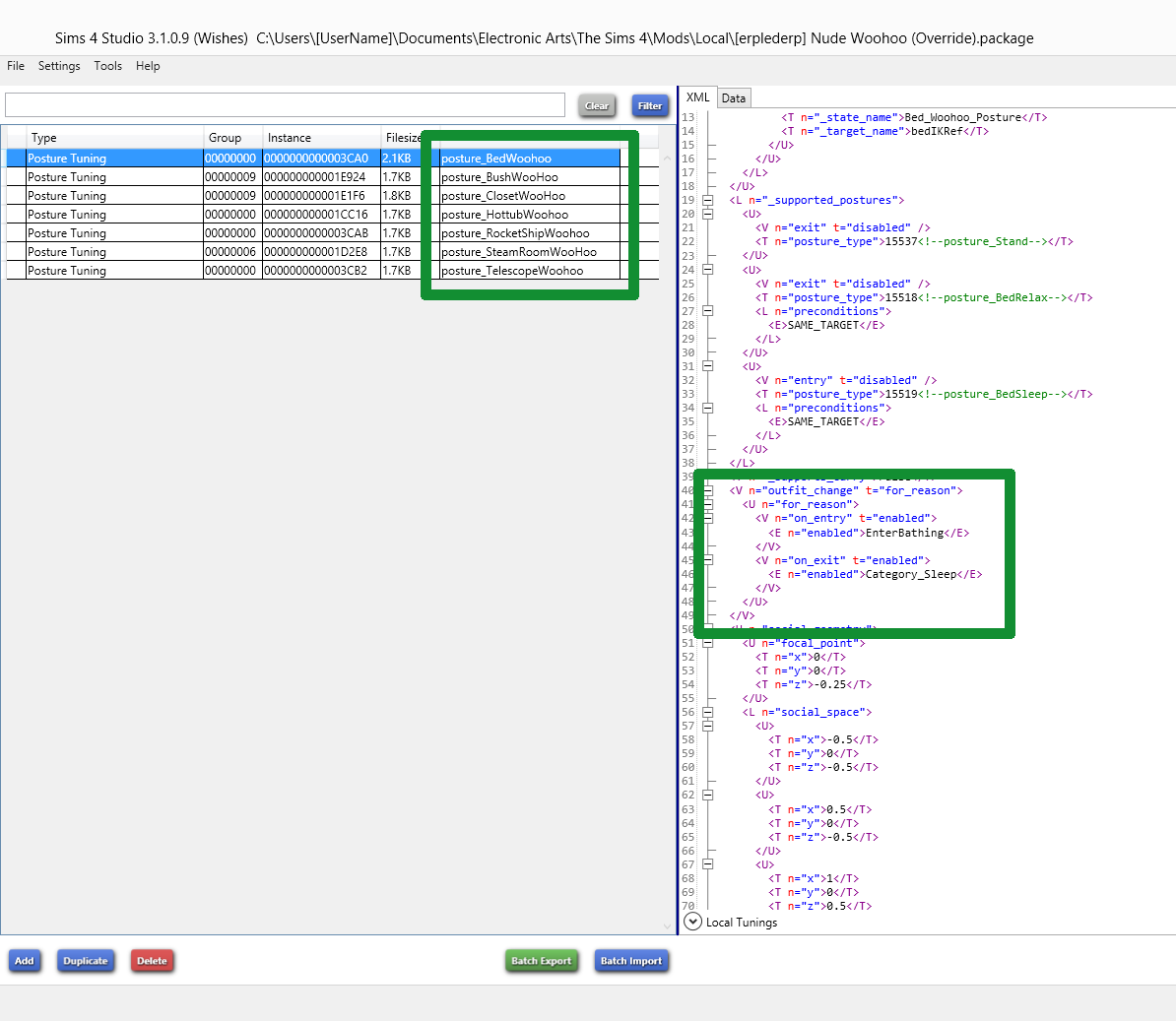The width and height of the screenshot is (1176, 1021).
Task: Click the Batch Import button
Action: [631, 960]
